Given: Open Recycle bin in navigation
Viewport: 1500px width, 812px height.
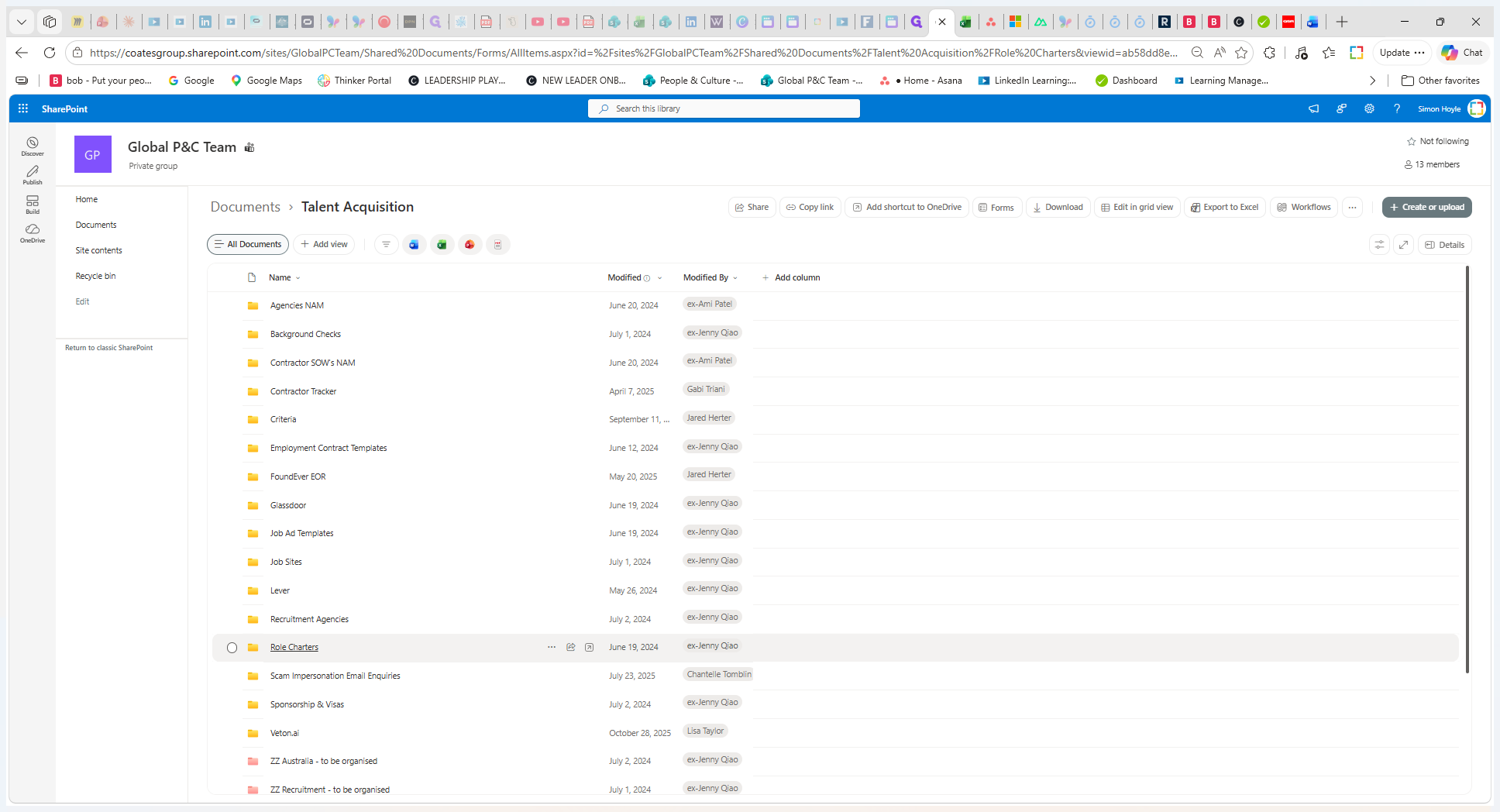Looking at the screenshot, I should click(95, 276).
